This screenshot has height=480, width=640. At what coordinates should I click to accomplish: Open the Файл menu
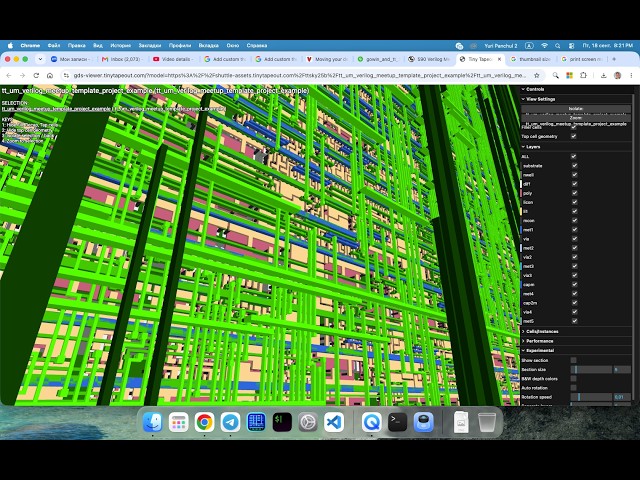click(x=54, y=46)
